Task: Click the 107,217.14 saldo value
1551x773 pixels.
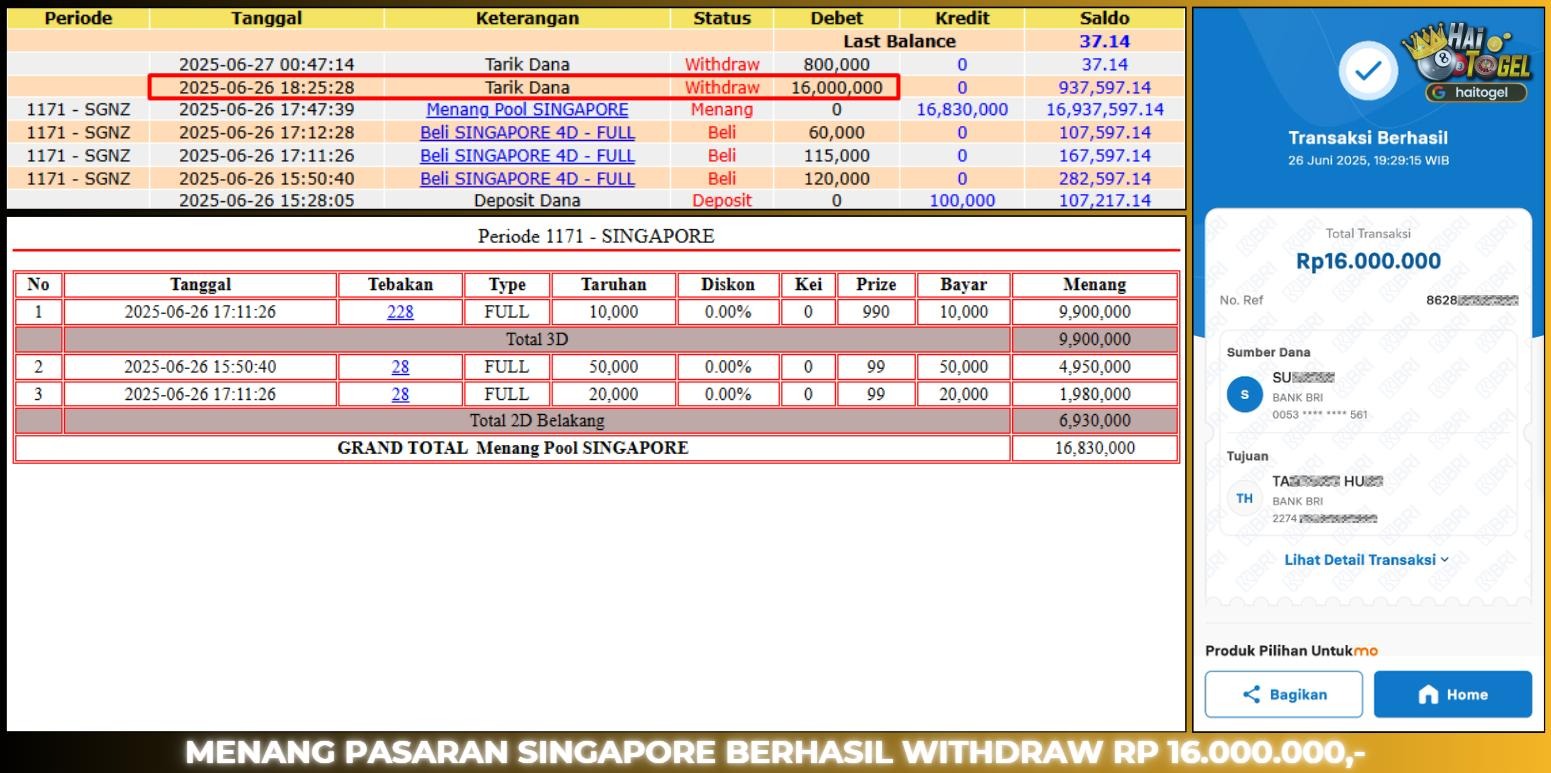Action: 1105,200
